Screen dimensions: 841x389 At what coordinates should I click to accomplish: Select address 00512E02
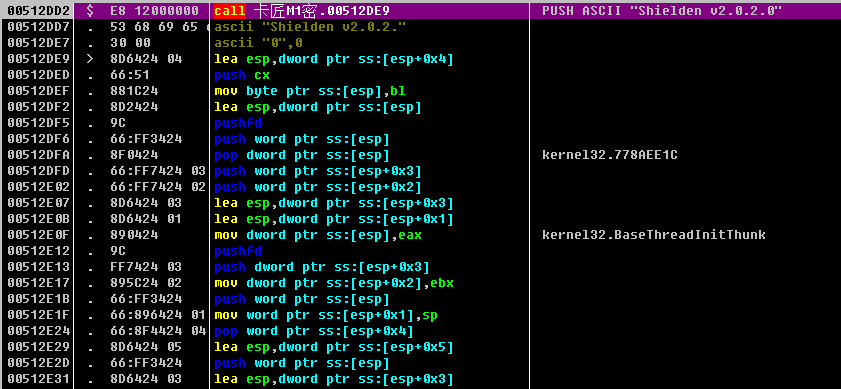point(39,186)
